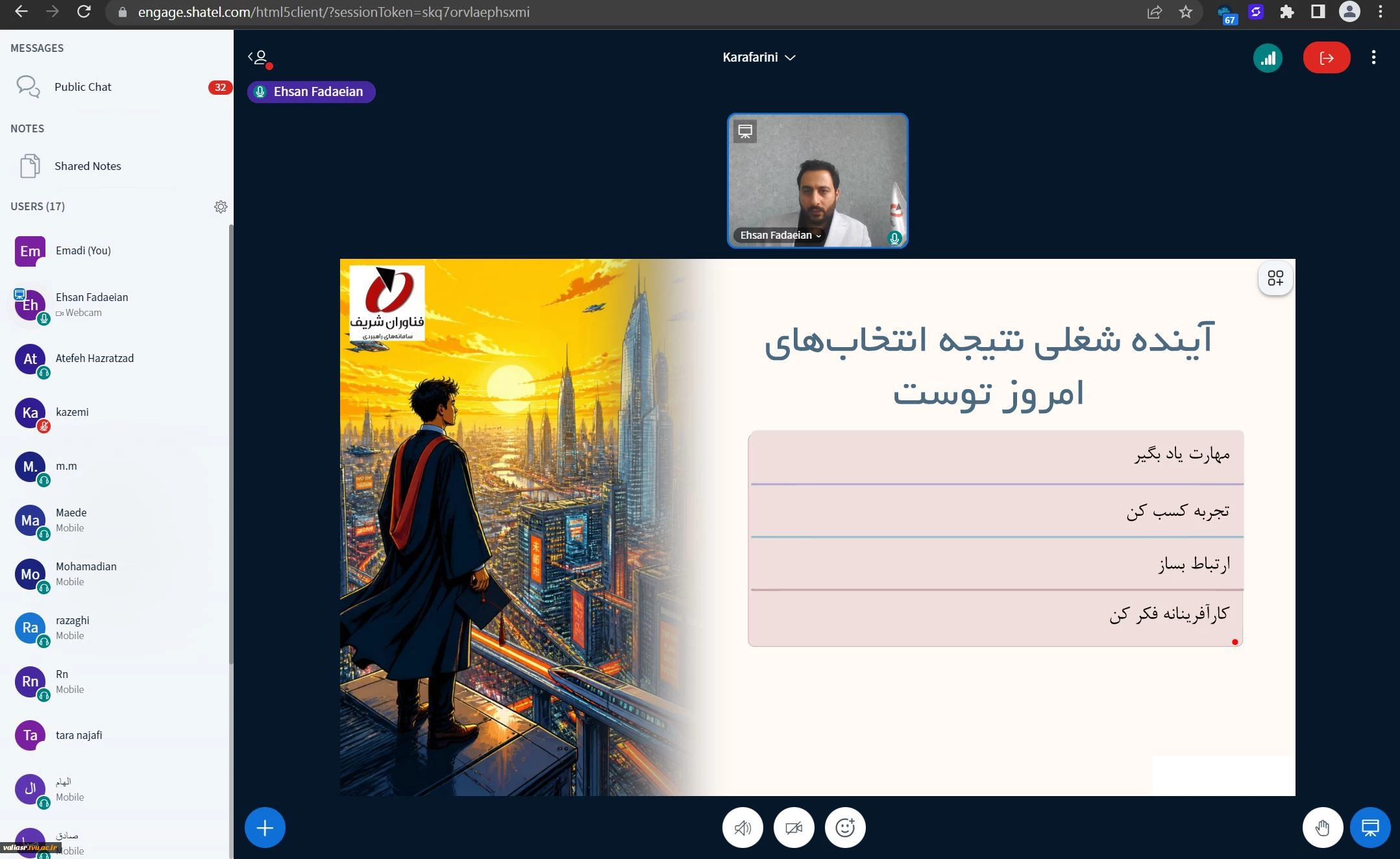Click the purple extension icon in the toolbar
This screenshot has height=859, width=1400.
(1256, 12)
